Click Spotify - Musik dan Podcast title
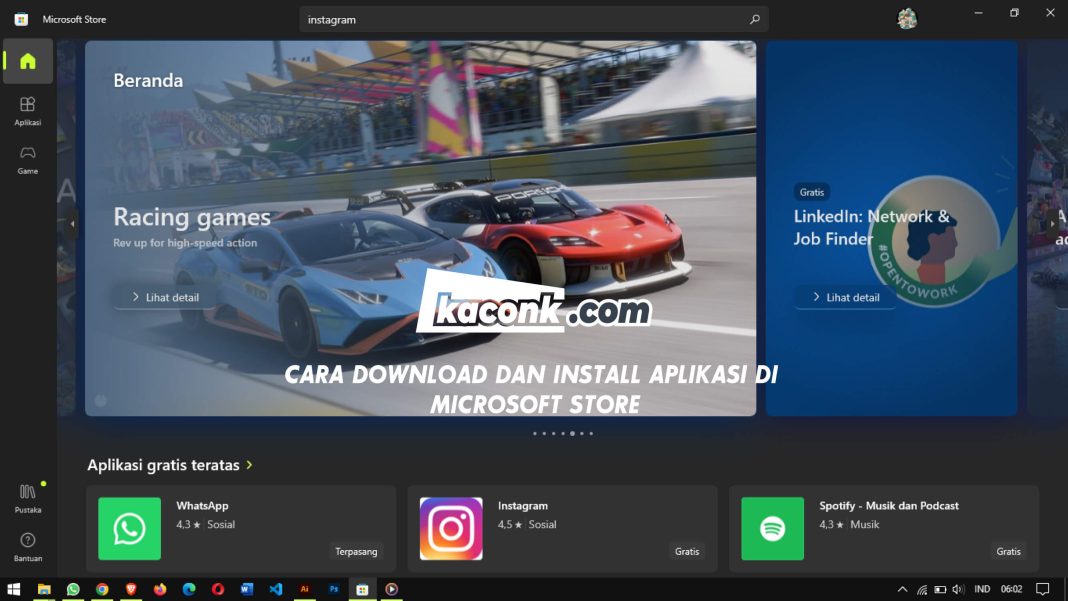Screen dimensions: 1068x601 (889, 506)
